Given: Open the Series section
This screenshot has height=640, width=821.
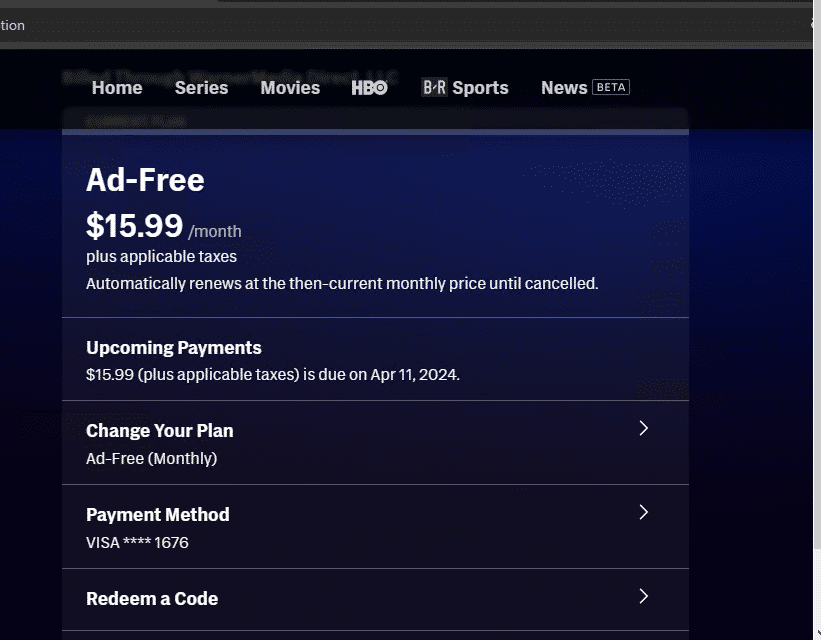Looking at the screenshot, I should (201, 88).
